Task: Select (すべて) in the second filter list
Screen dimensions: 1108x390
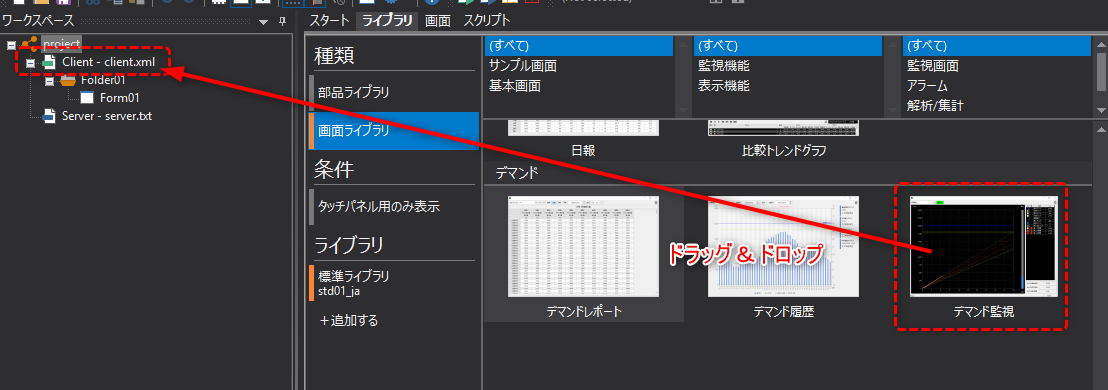Action: (788, 46)
